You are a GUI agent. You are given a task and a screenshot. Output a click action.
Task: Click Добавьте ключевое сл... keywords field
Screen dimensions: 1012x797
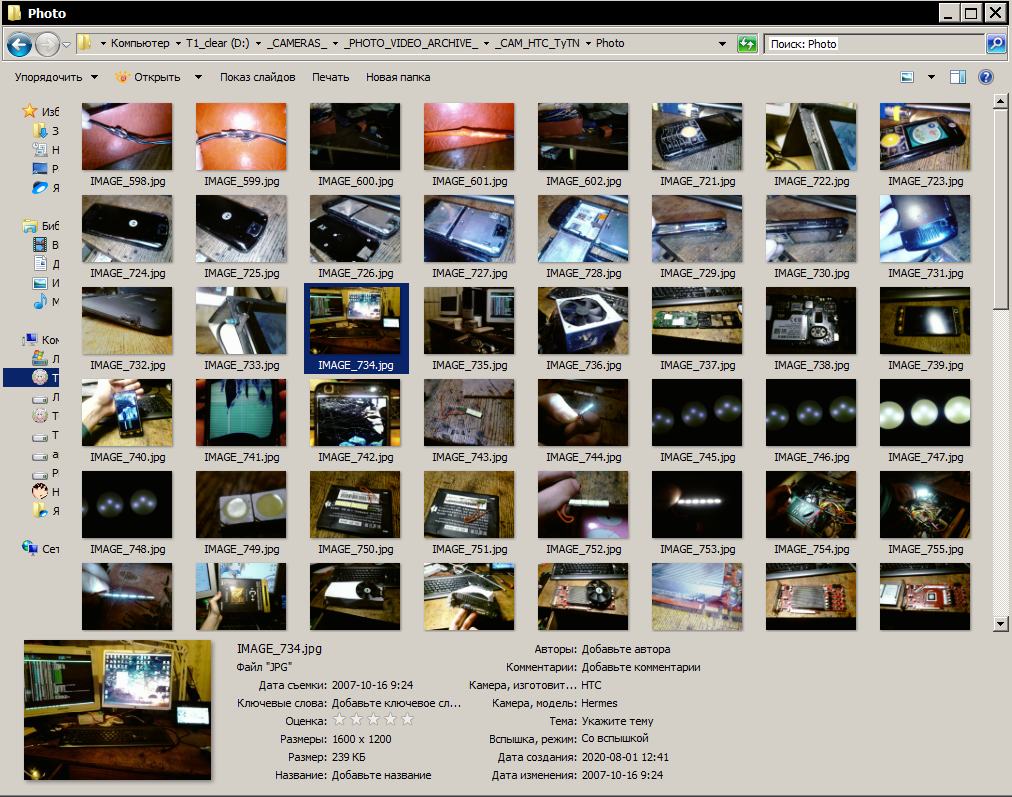(x=396, y=703)
